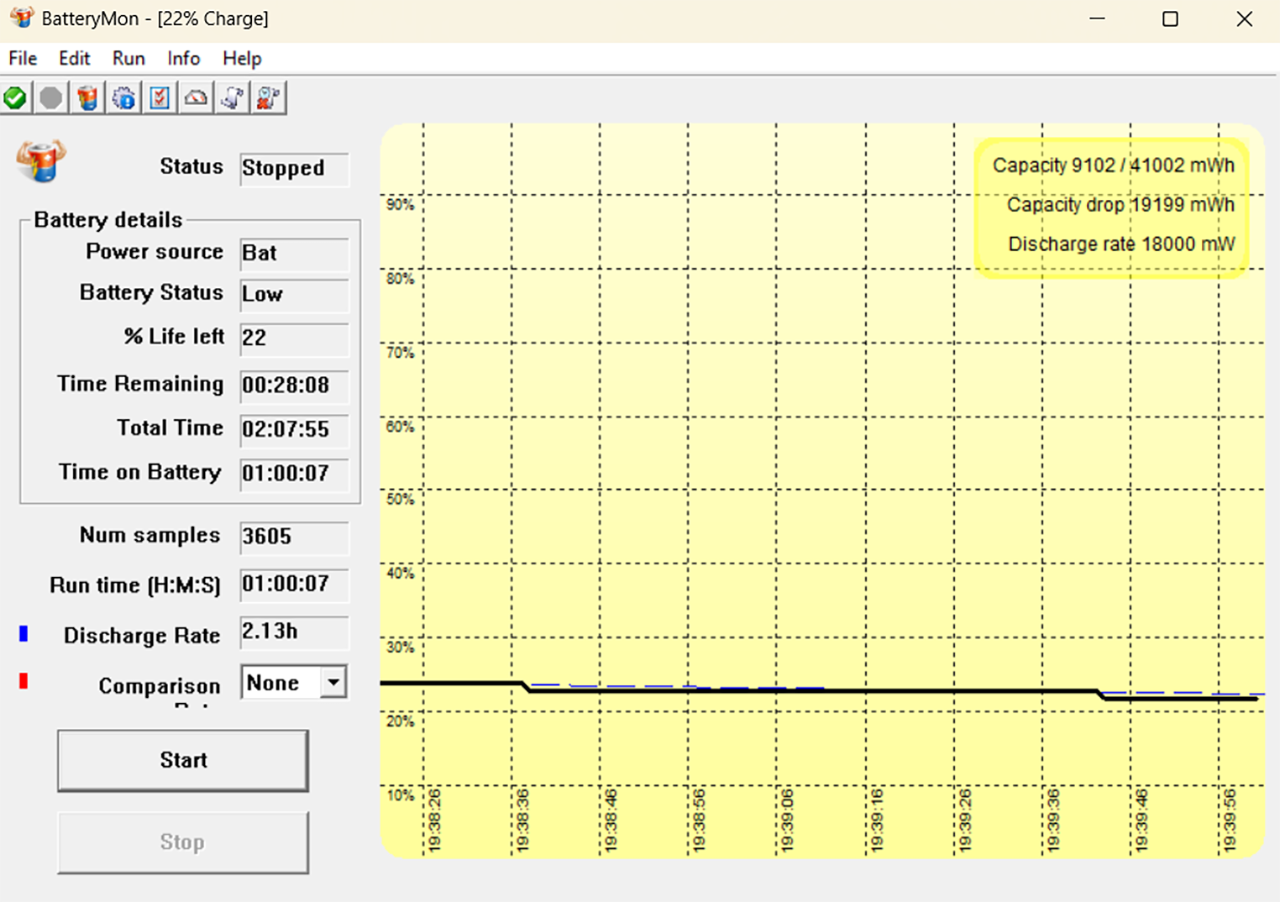Screen dimensions: 1280x902
Task: Click the clear log icon with red X
Action: [268, 98]
